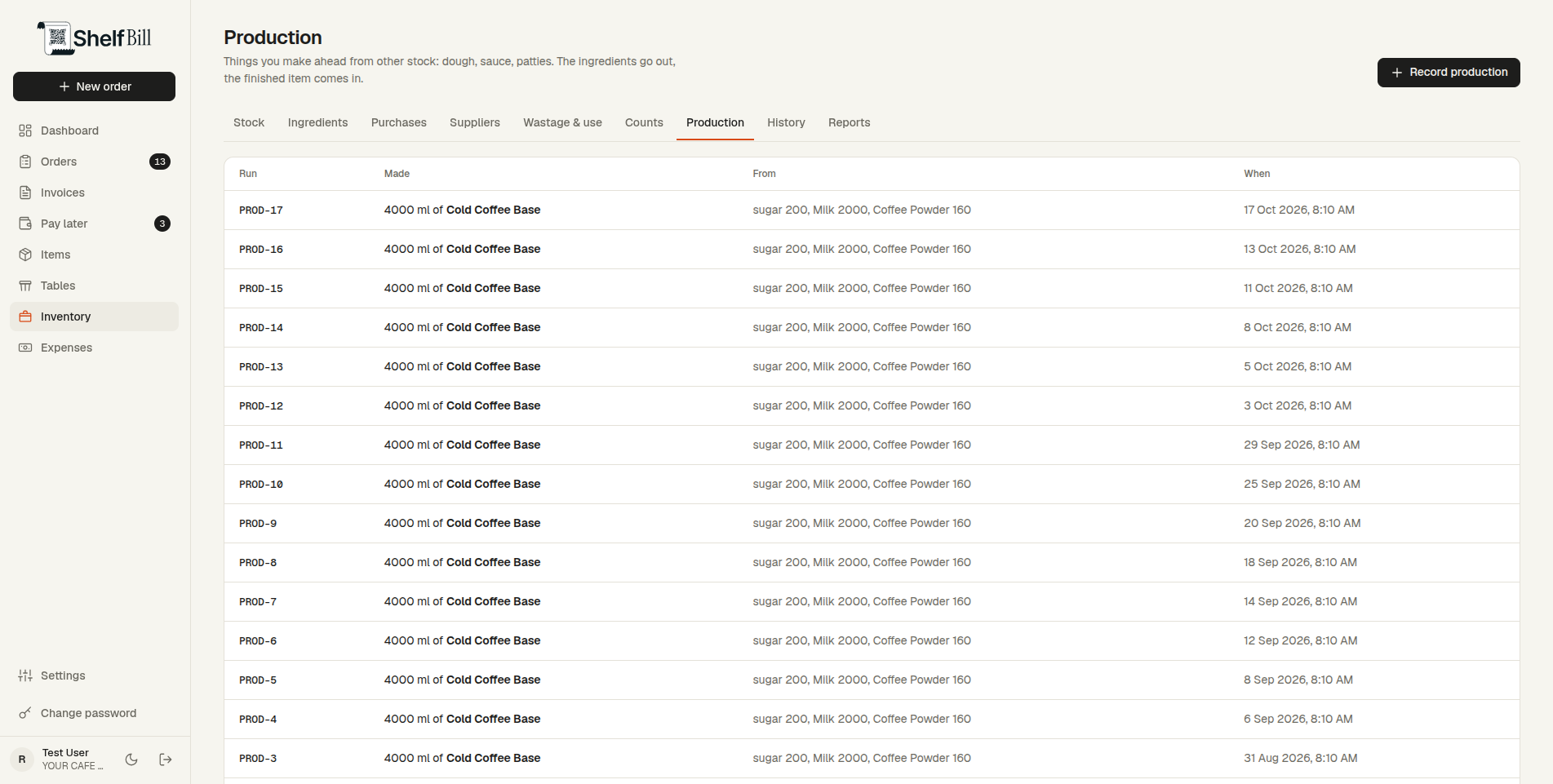Image resolution: width=1553 pixels, height=784 pixels.
Task: Switch to the Counts tab
Action: pos(644,122)
